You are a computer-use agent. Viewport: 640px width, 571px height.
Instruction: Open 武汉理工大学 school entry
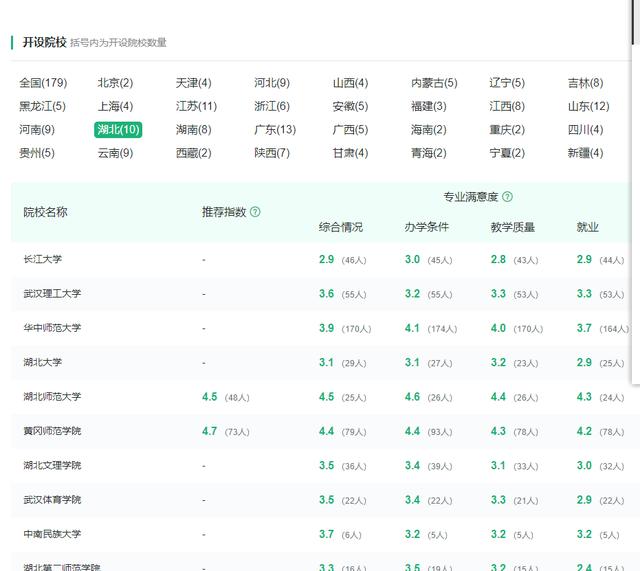point(52,293)
